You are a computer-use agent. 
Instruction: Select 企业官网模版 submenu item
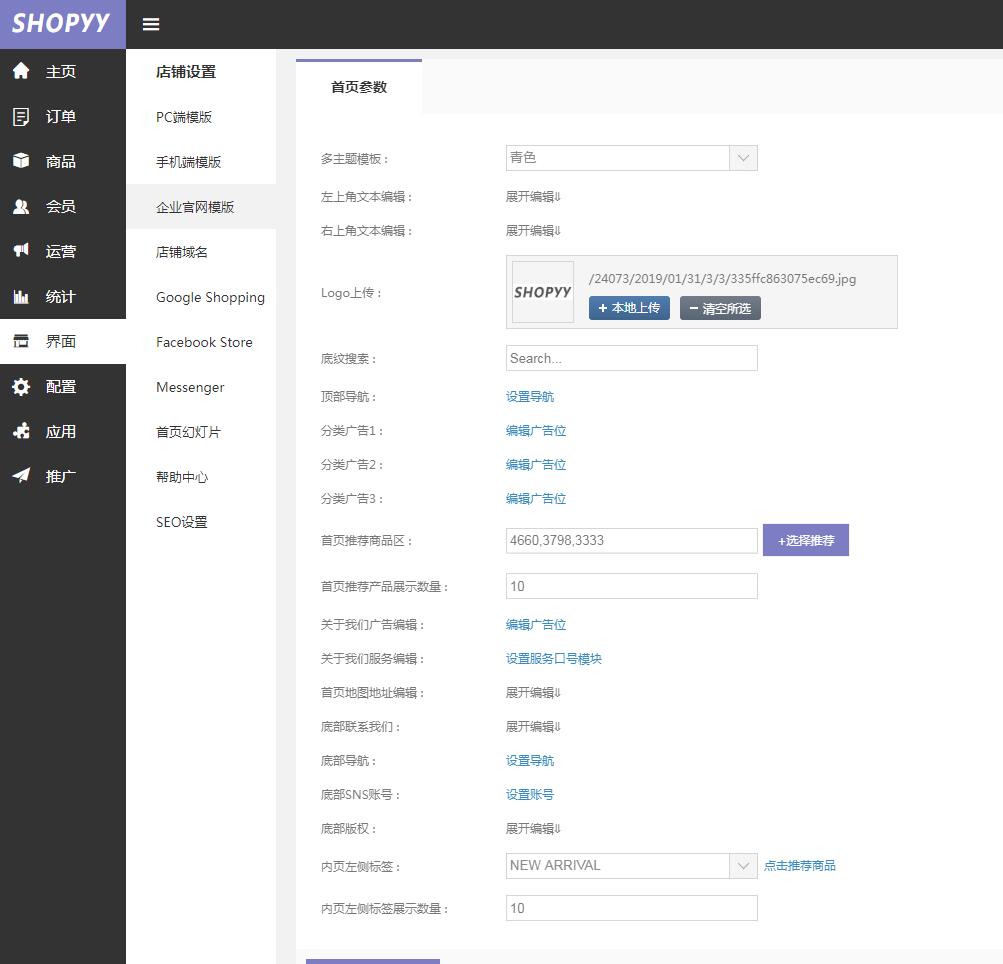click(x=201, y=207)
